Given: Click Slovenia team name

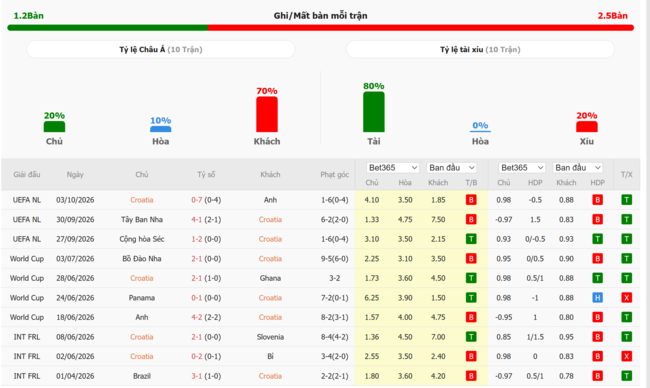Looking at the screenshot, I should [x=270, y=337].
